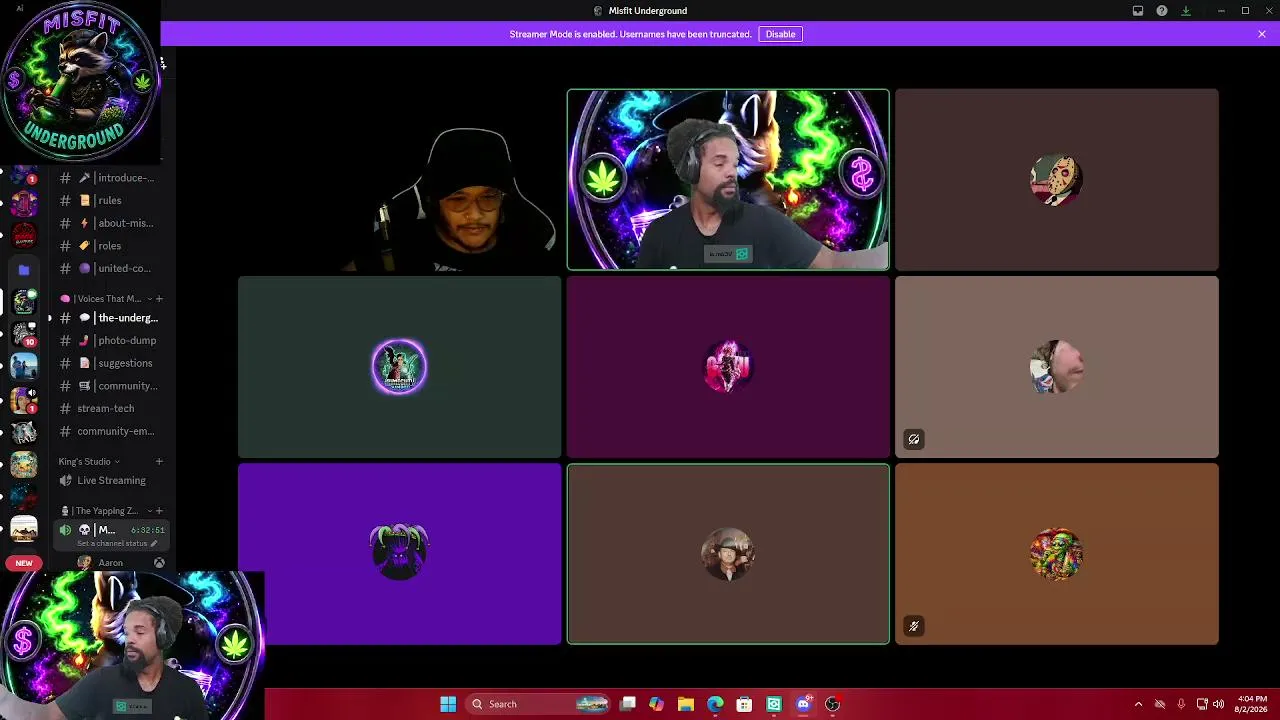Select the hockey mask avatar tile
Viewport: 1280px width, 720px height.
tap(1057, 180)
